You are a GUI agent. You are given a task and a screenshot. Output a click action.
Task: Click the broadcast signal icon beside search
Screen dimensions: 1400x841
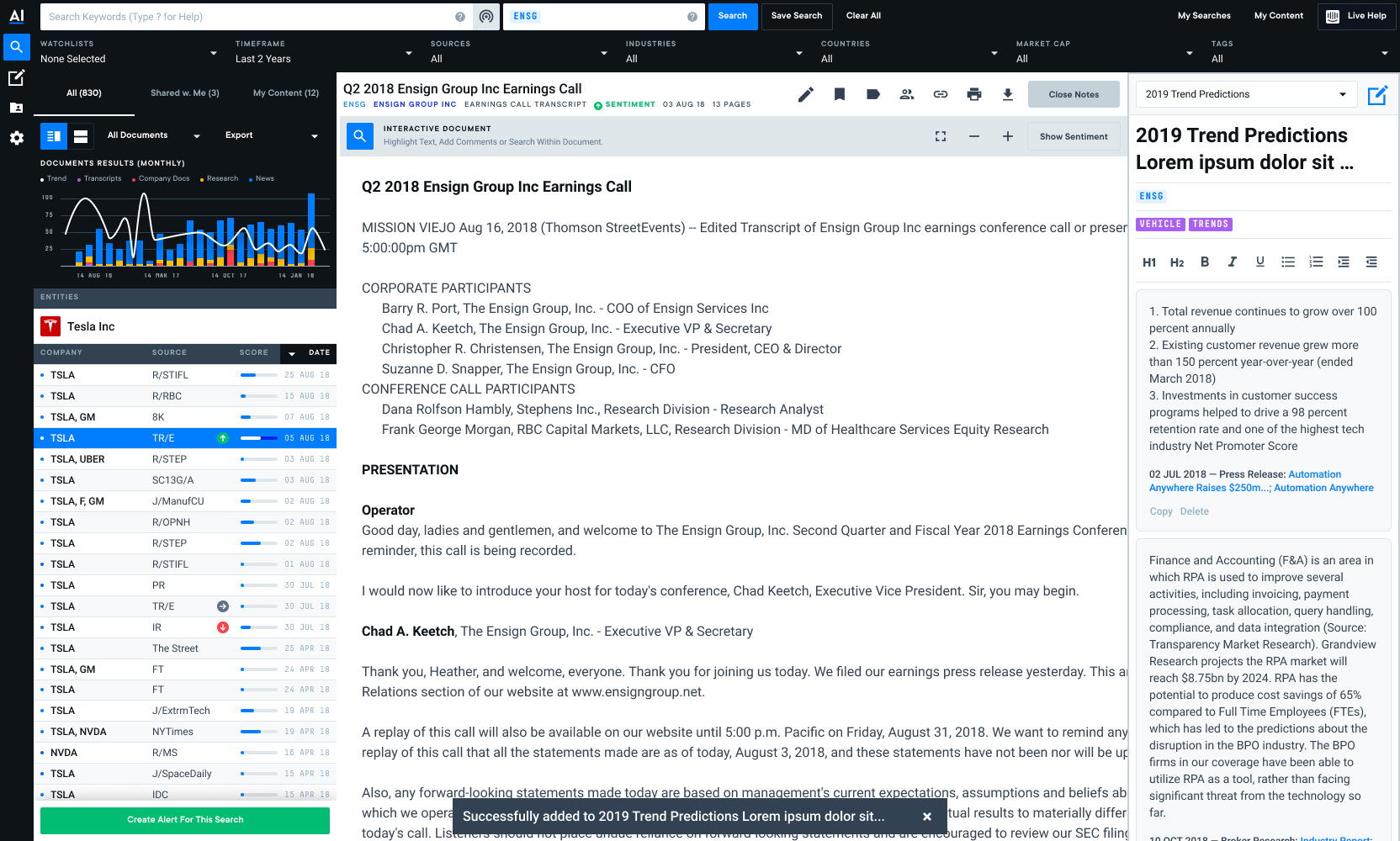(x=486, y=17)
